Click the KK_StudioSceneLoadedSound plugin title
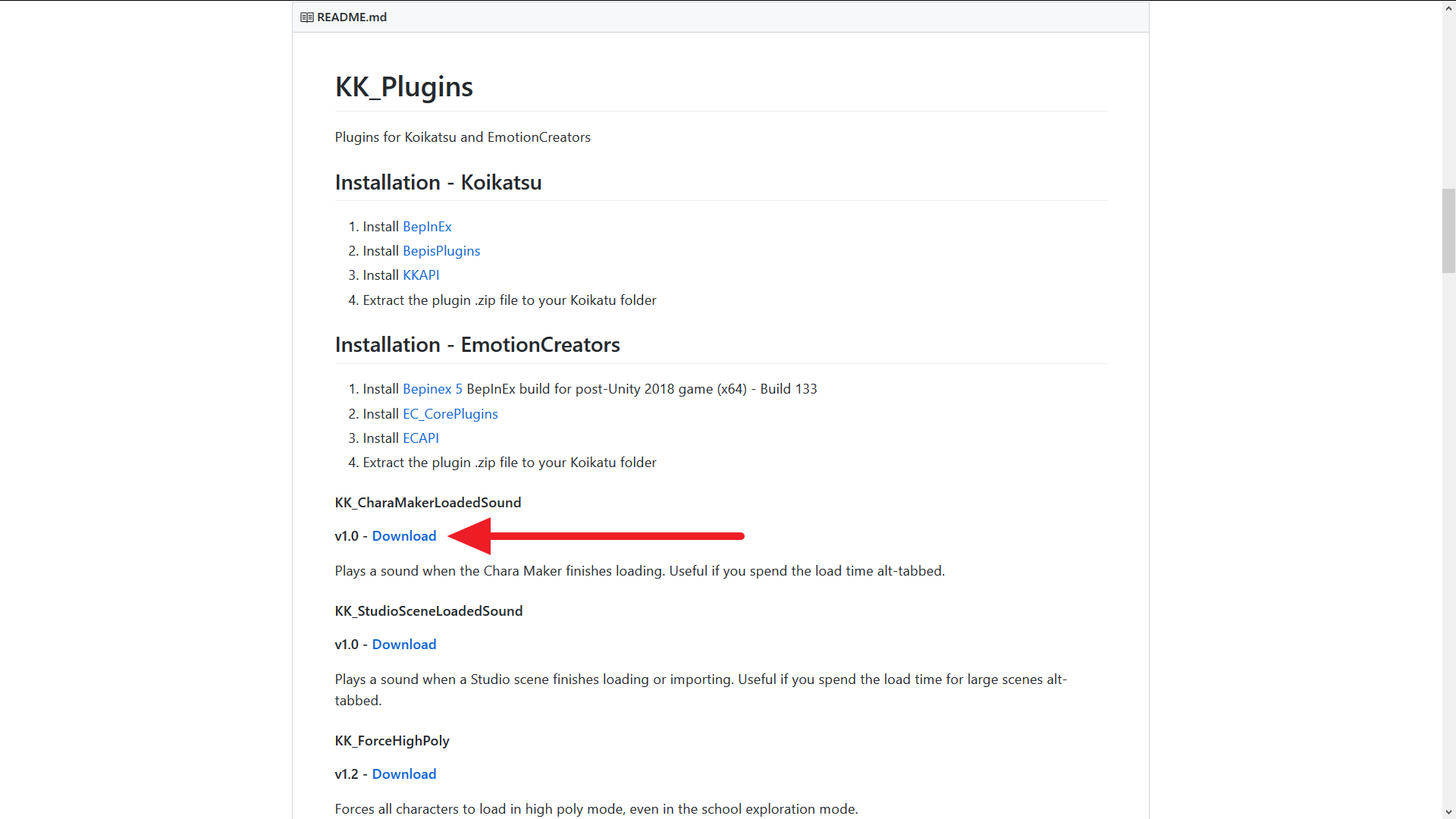 click(x=429, y=611)
